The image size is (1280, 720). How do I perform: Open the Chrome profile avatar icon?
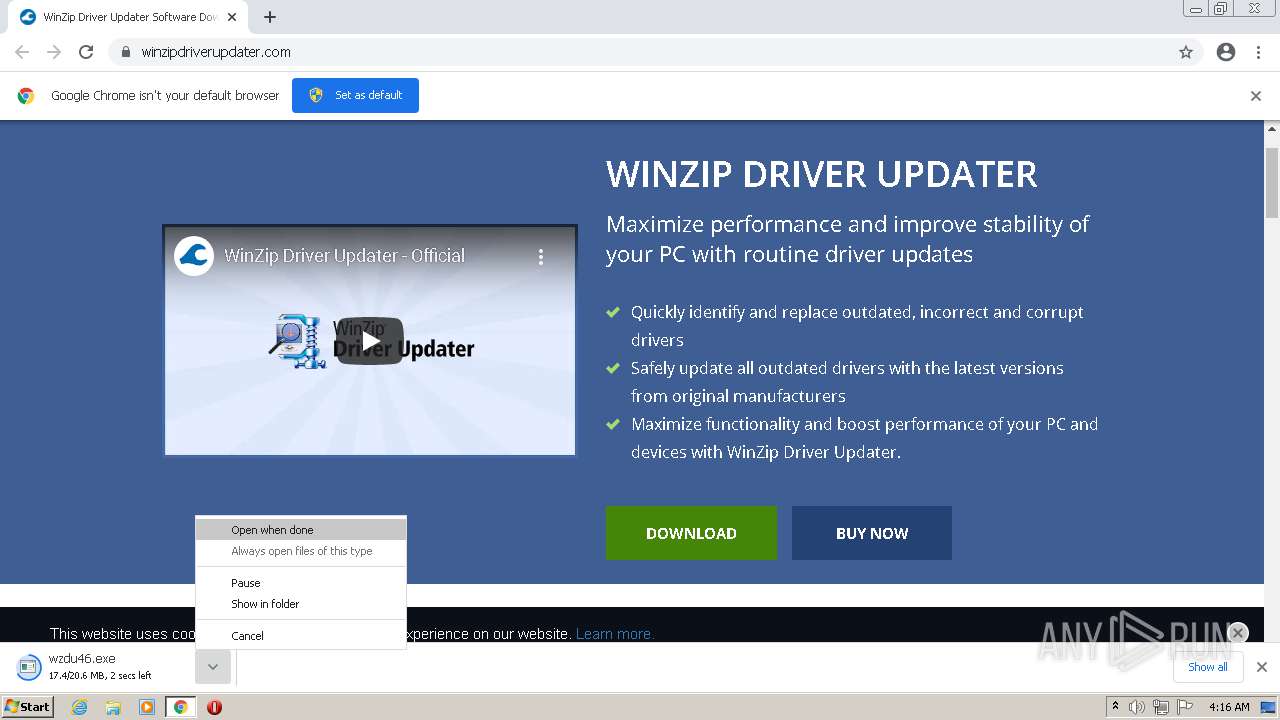pyautogui.click(x=1226, y=52)
